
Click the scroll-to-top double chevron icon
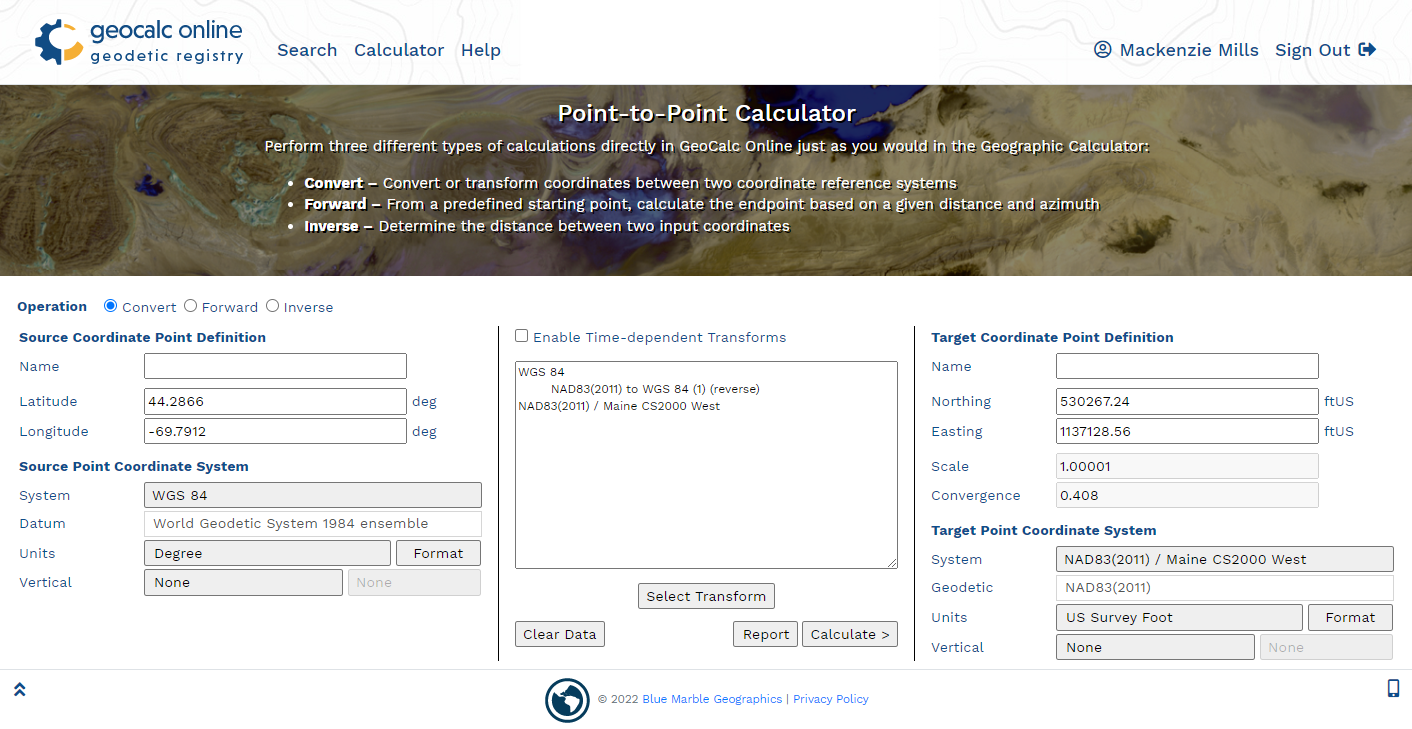(19, 689)
